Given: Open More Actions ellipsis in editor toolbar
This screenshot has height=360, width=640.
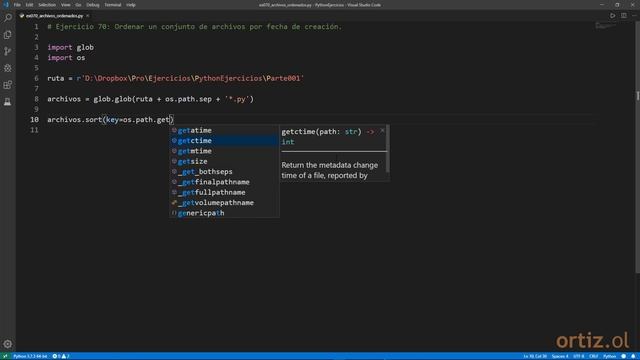Looking at the screenshot, I should pos(634,16).
